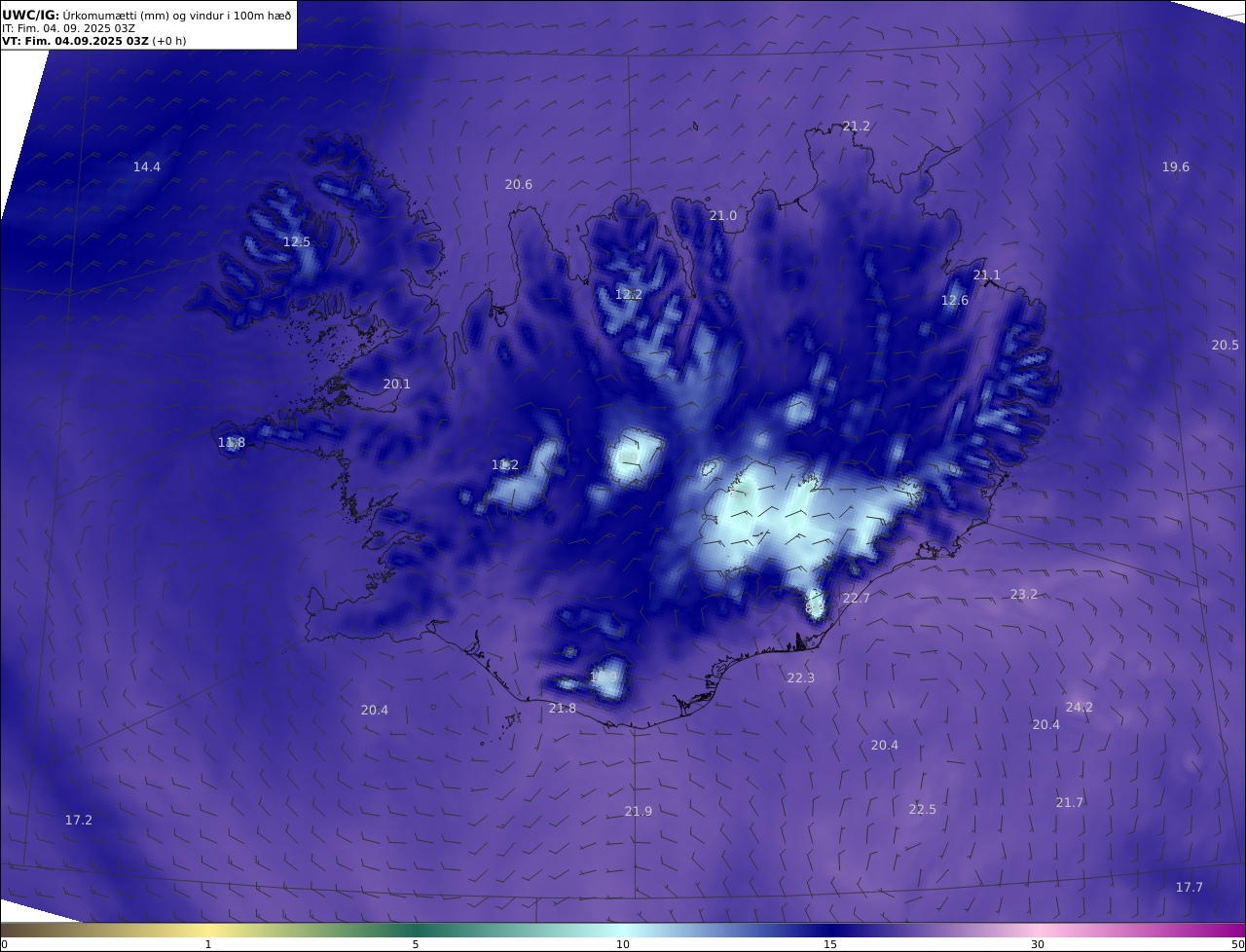Click the 21.0 value label
The image size is (1246, 952).
(723, 216)
